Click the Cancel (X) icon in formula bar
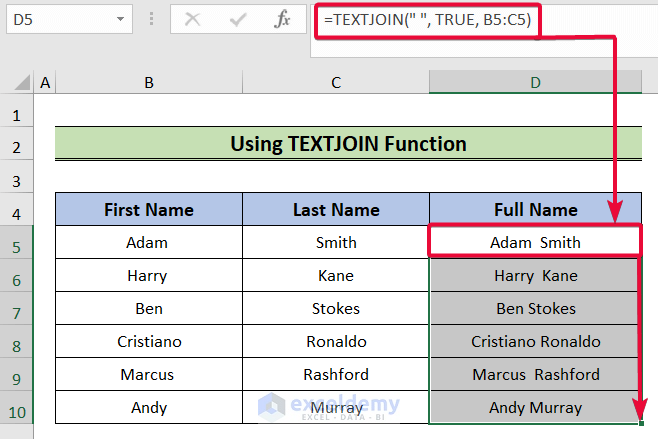Viewport: 658px width, 439px height. (193, 19)
